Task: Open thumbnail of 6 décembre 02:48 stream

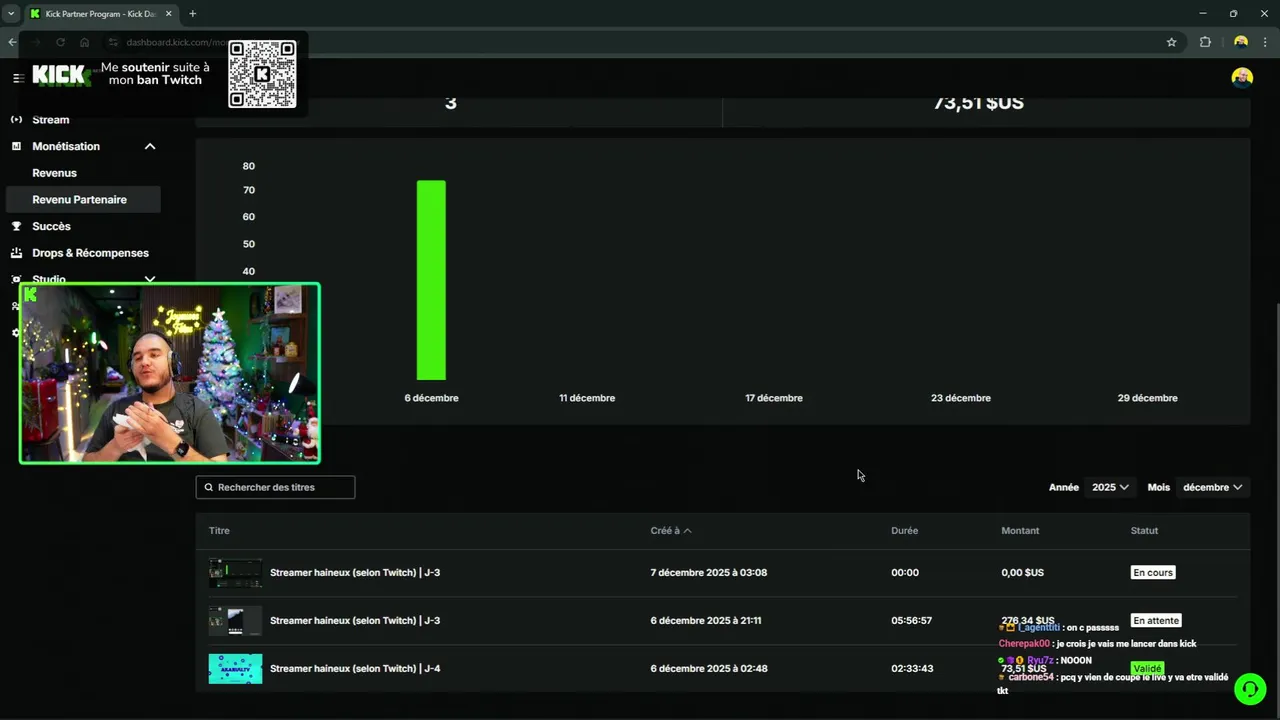Action: 235,669
